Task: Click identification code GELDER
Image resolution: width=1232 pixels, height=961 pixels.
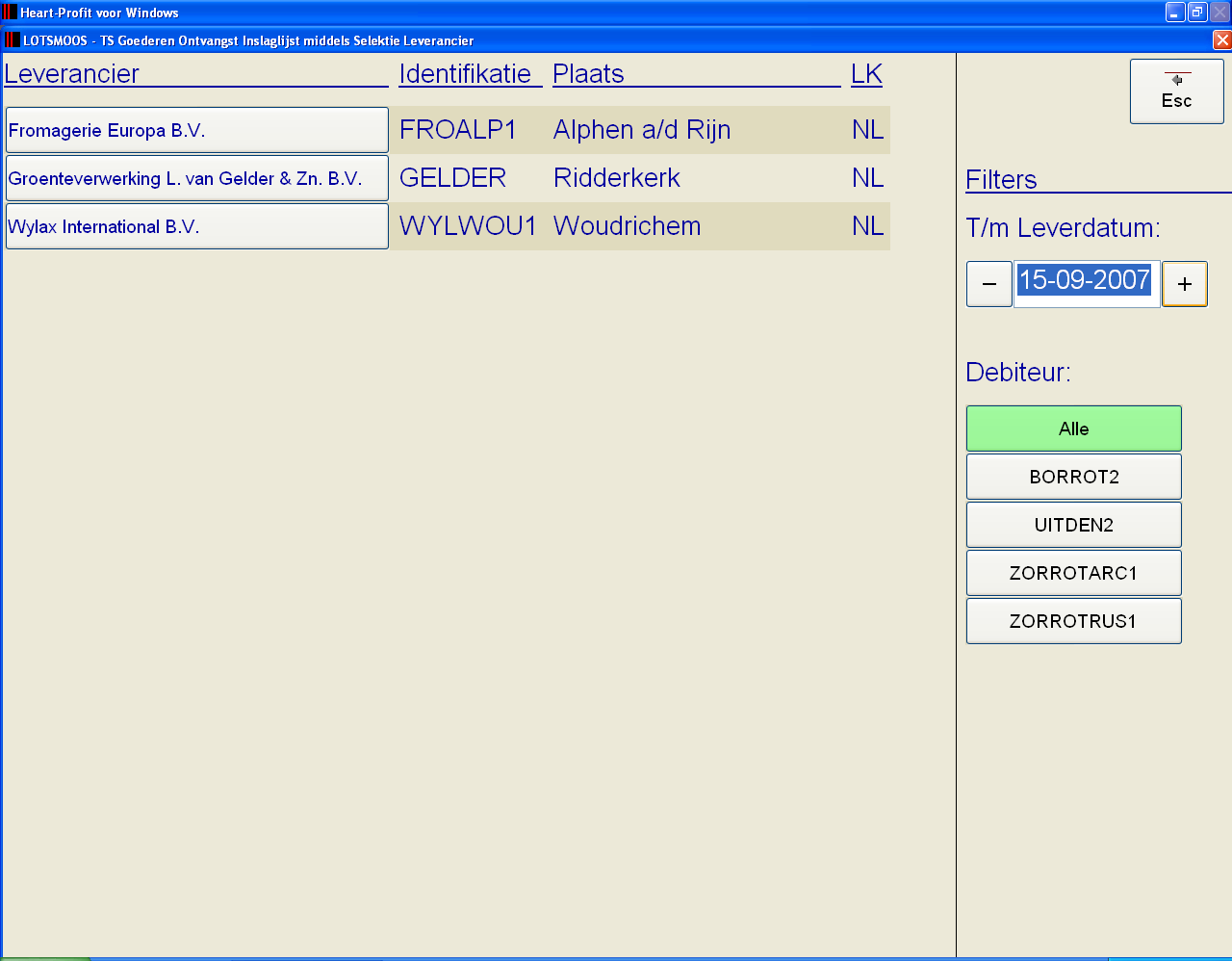Action: click(452, 178)
